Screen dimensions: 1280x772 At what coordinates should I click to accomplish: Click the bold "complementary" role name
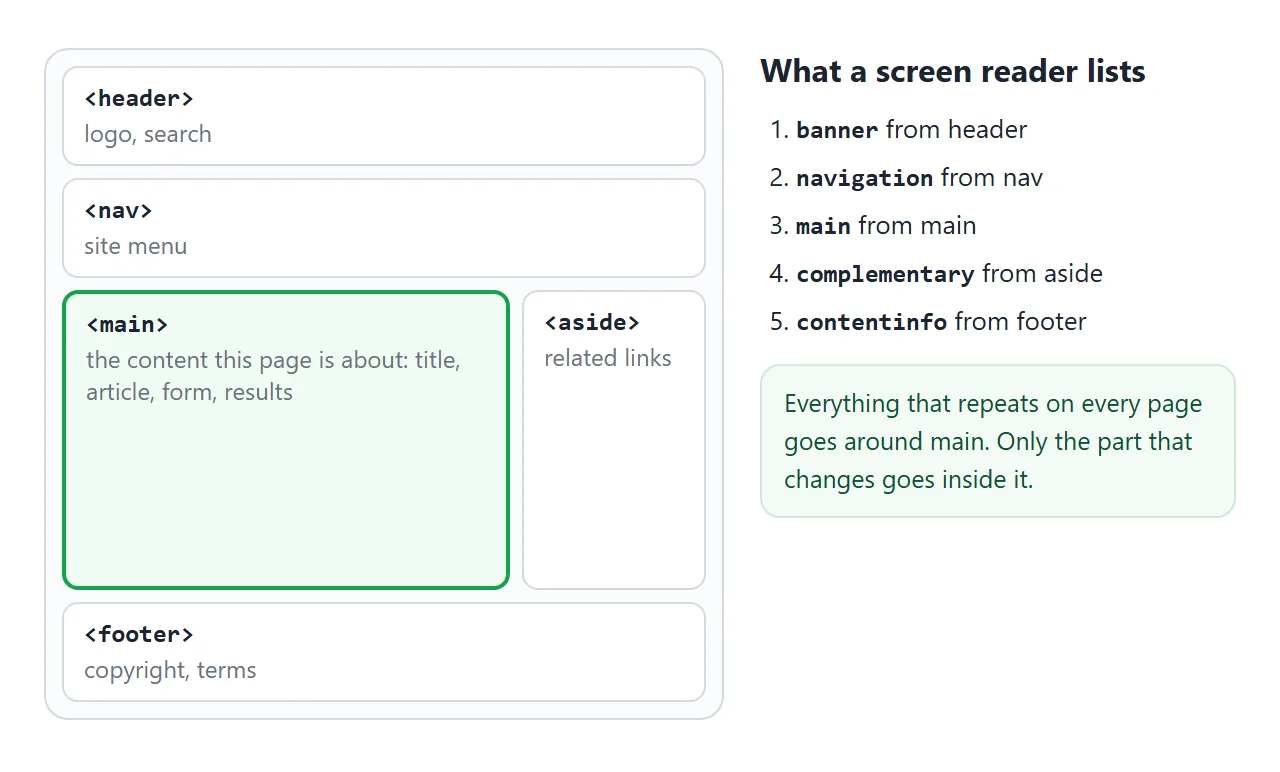tap(885, 274)
